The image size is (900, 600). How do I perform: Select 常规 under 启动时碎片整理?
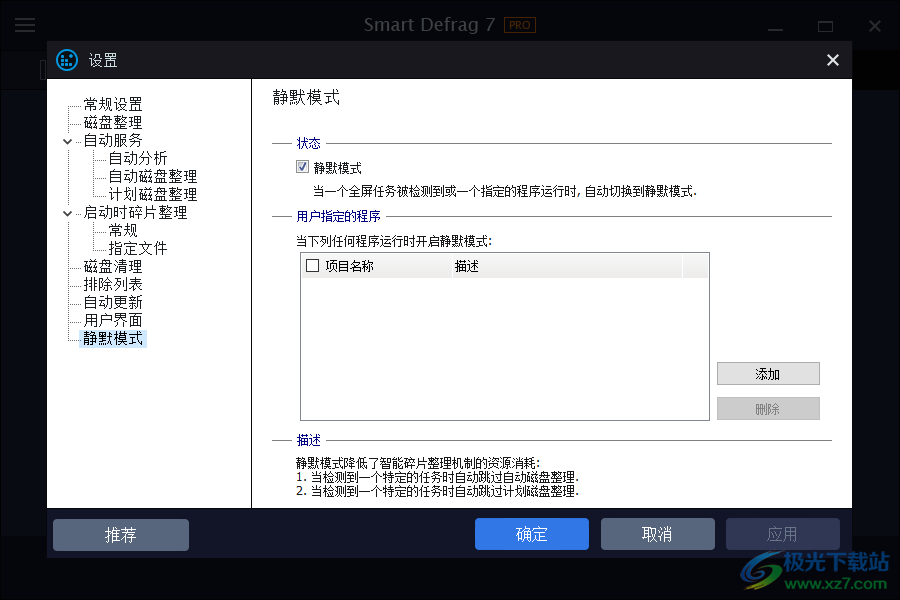123,231
